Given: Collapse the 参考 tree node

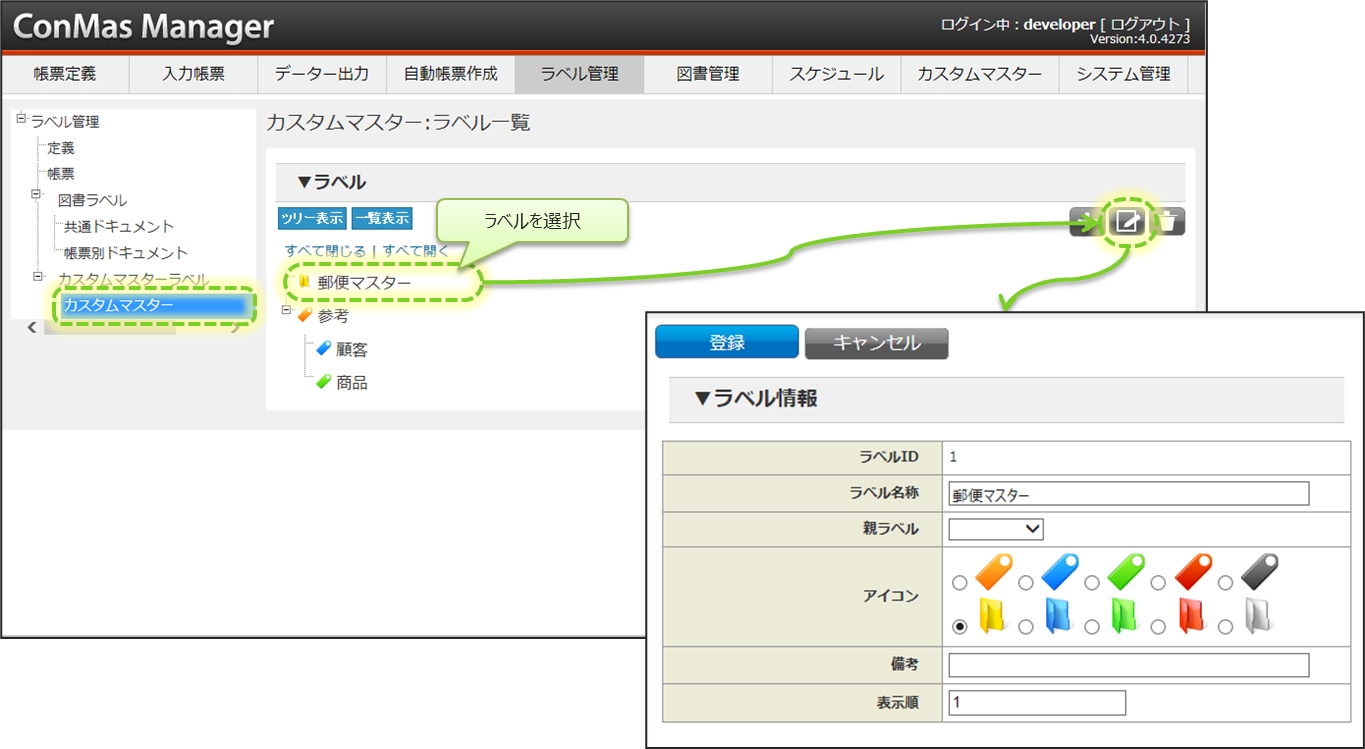Looking at the screenshot, I should 286,312.
